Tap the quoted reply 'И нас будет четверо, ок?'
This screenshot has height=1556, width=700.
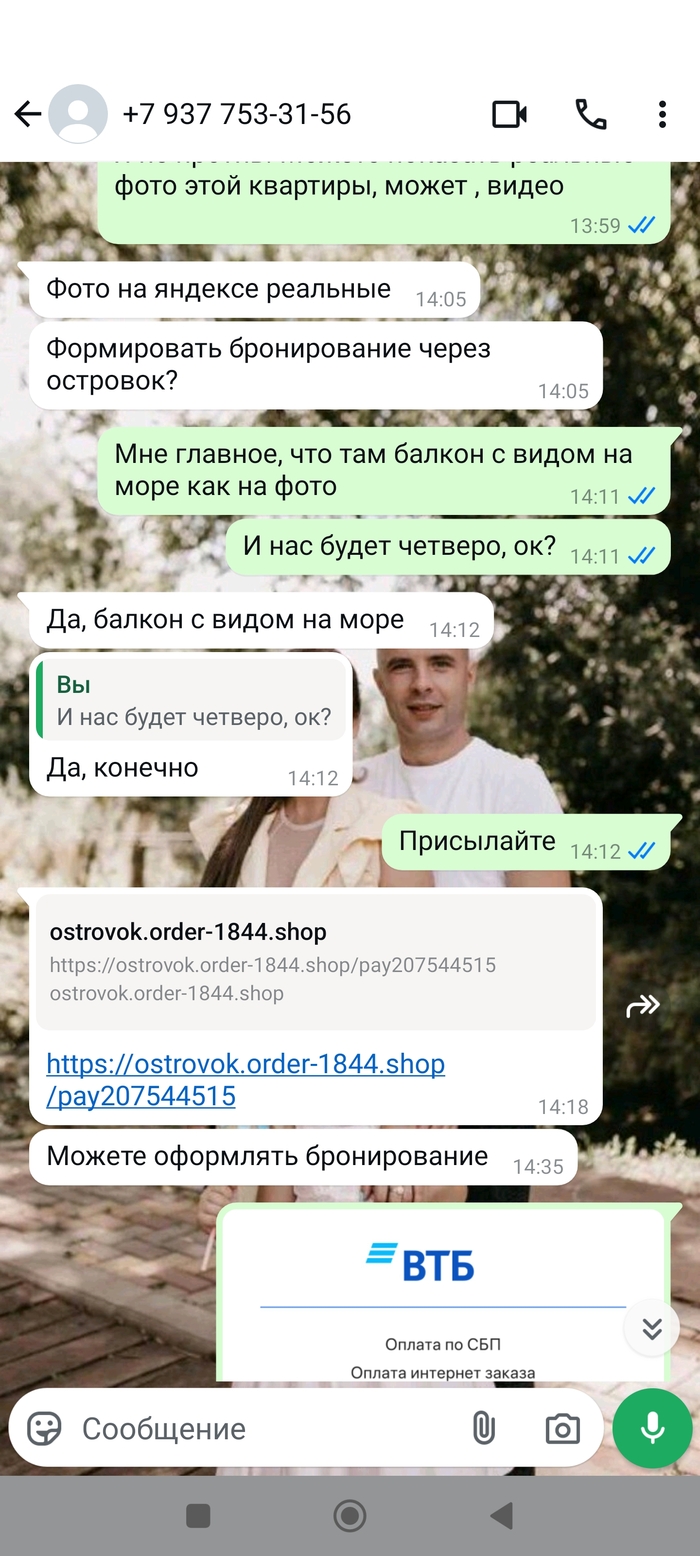pos(192,700)
